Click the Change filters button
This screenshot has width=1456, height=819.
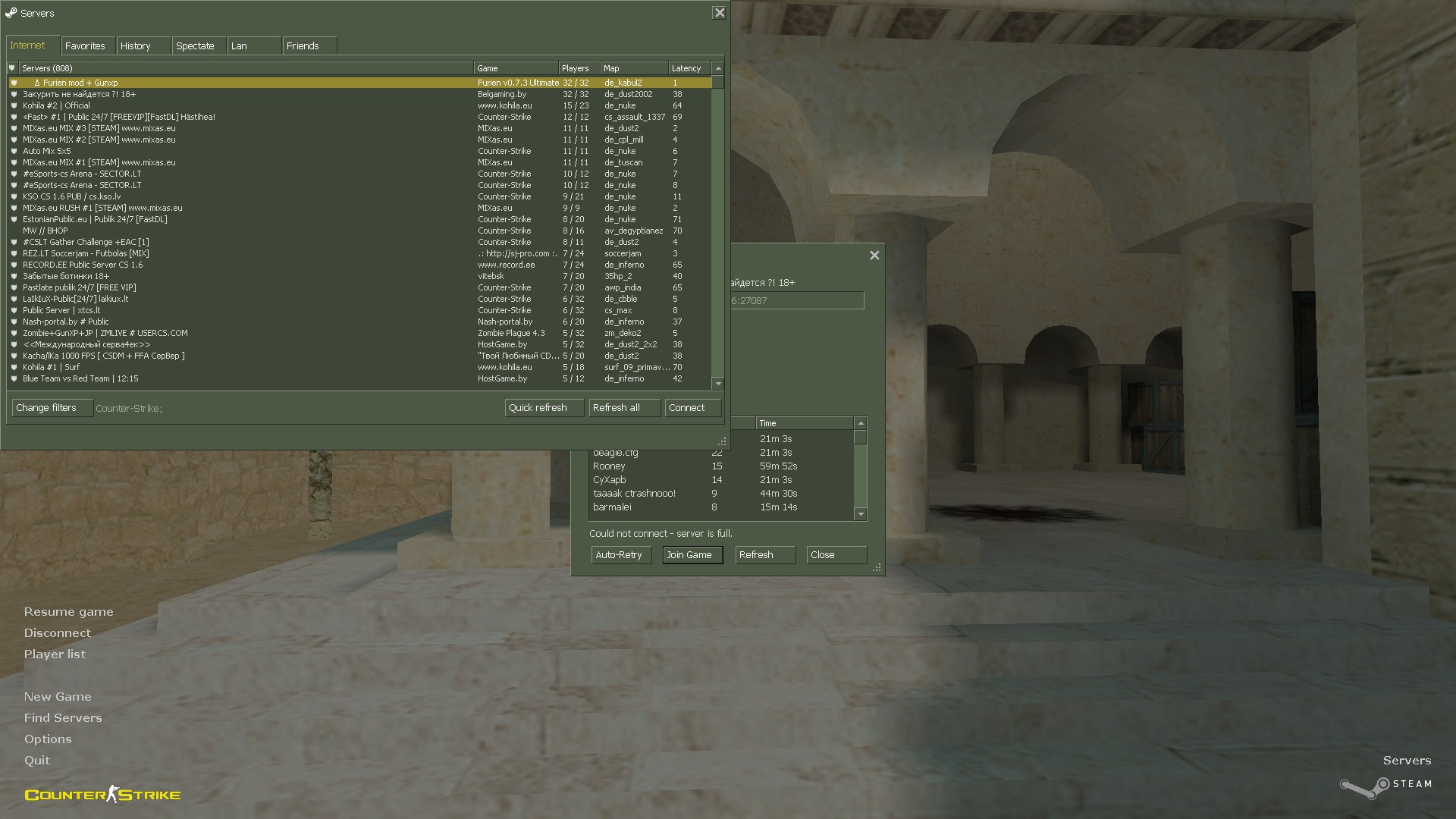[x=52, y=408]
